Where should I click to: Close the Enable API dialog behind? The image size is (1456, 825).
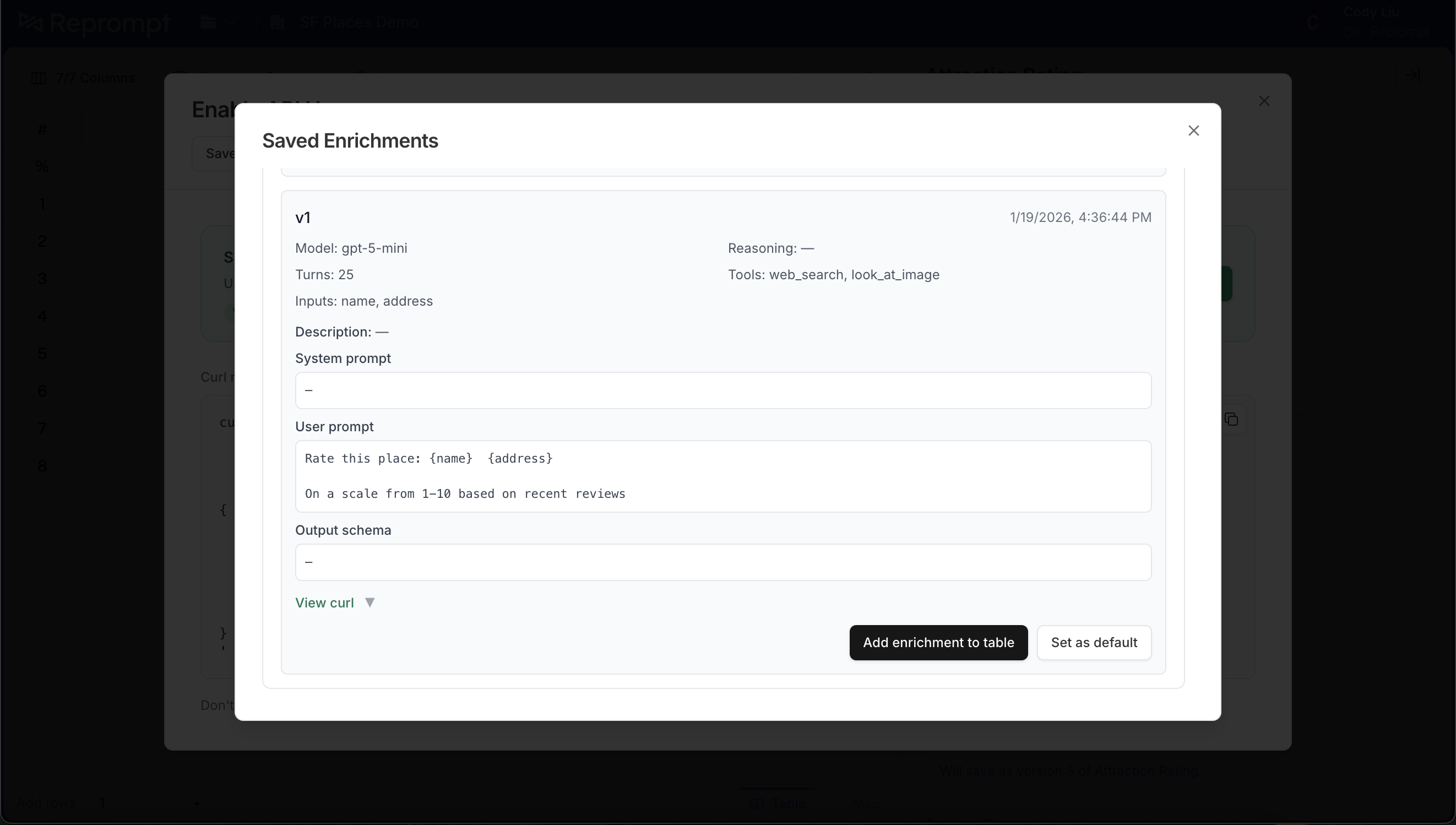(1264, 101)
